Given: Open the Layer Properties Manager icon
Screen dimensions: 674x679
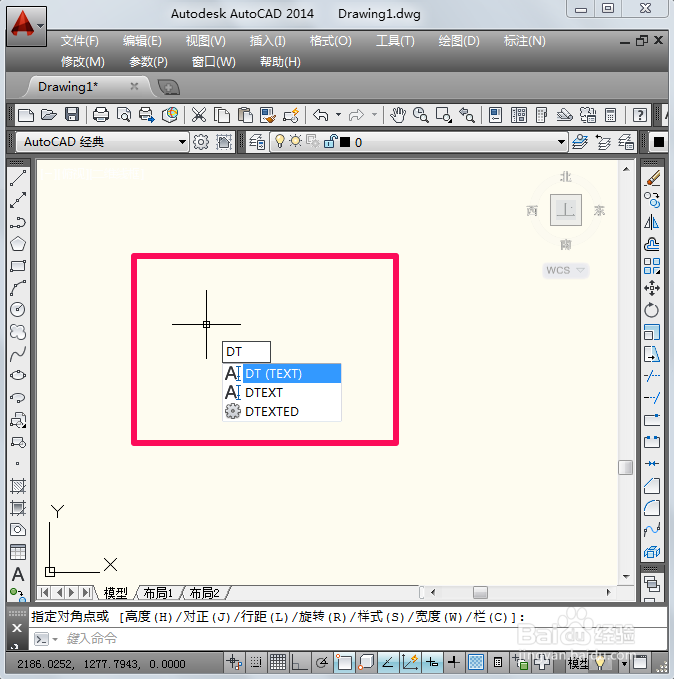Looking at the screenshot, I should (x=257, y=142).
